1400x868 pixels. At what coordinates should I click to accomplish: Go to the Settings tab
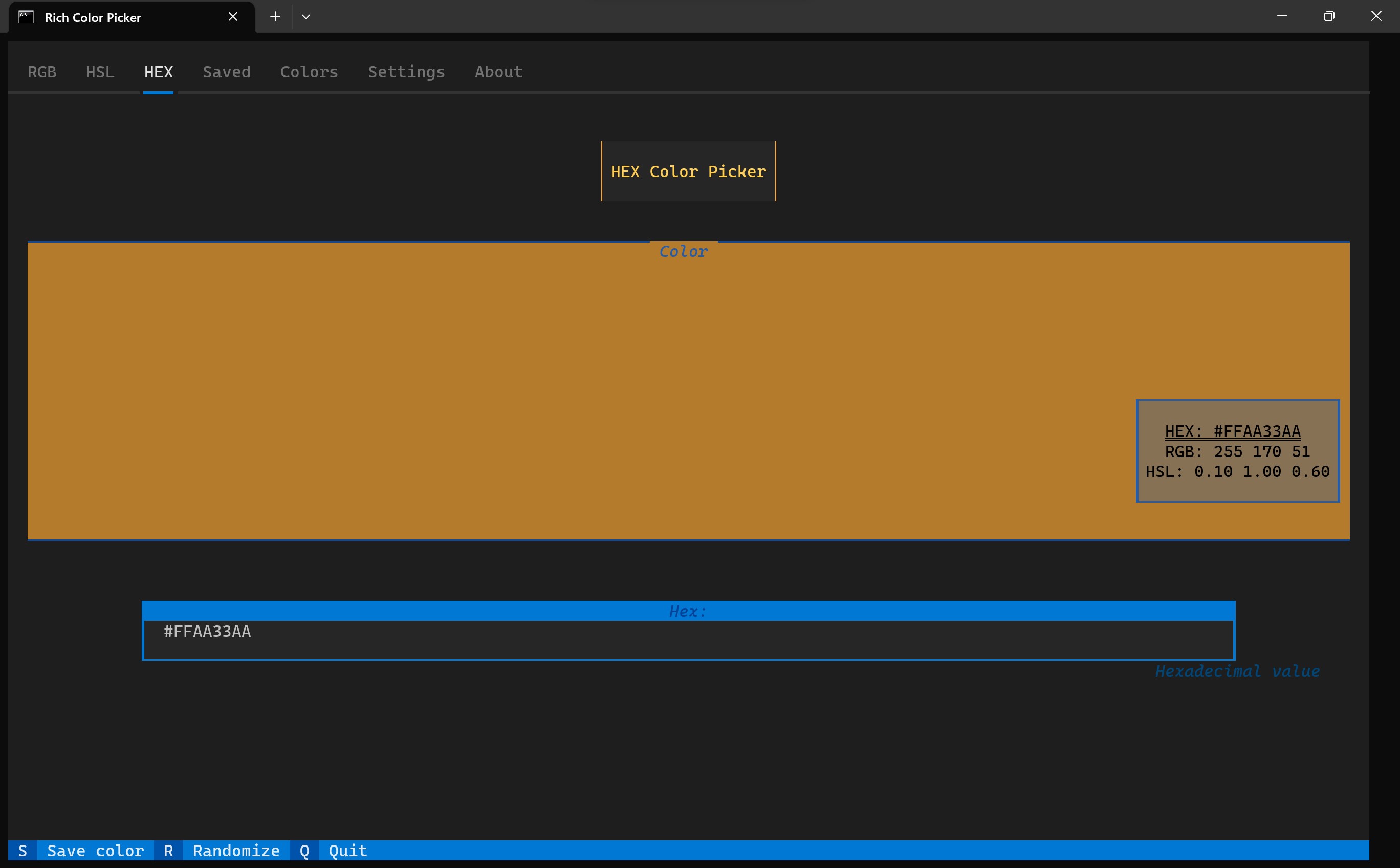[406, 72]
